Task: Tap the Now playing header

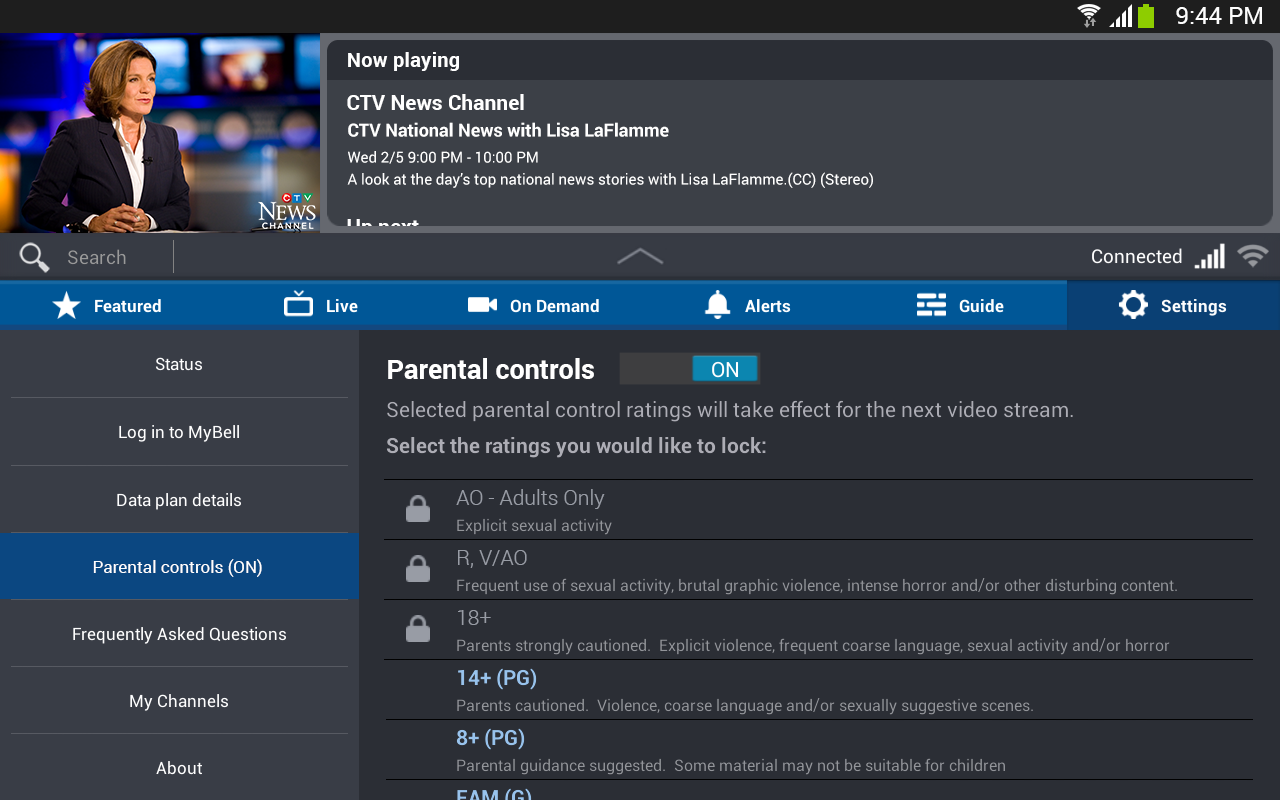Action: (403, 60)
